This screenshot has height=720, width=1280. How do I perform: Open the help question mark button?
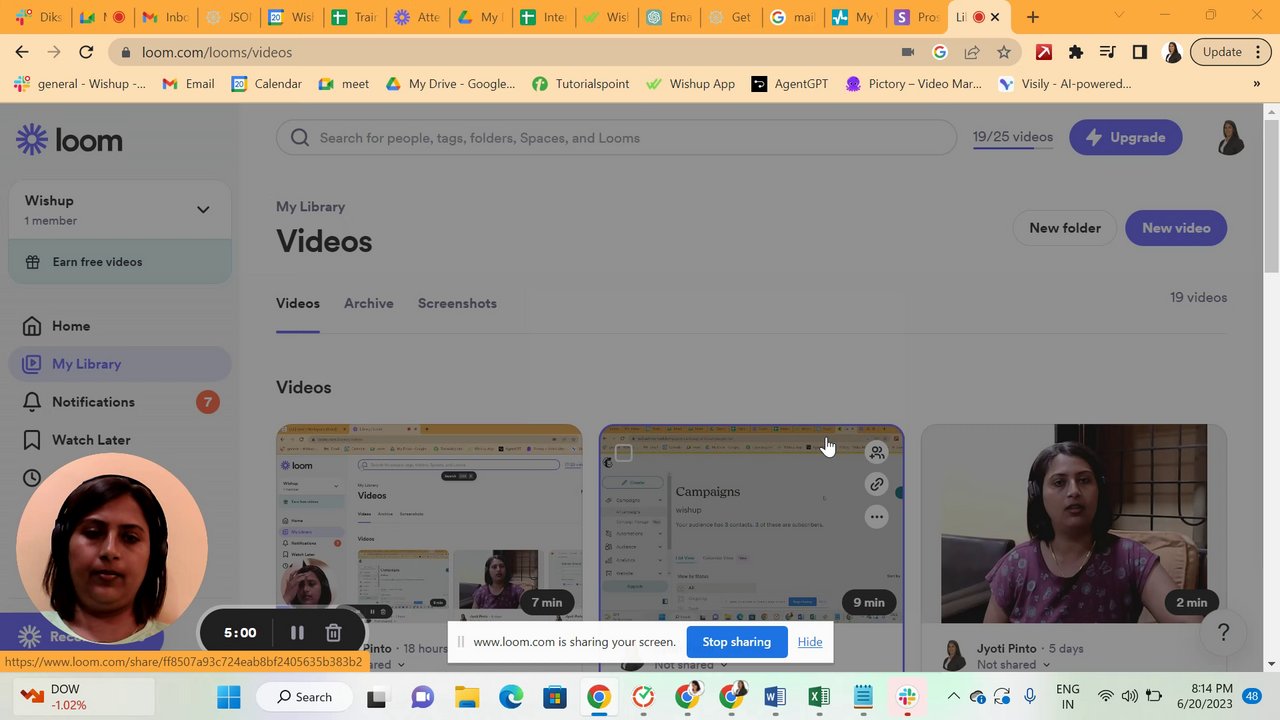coord(1223,633)
